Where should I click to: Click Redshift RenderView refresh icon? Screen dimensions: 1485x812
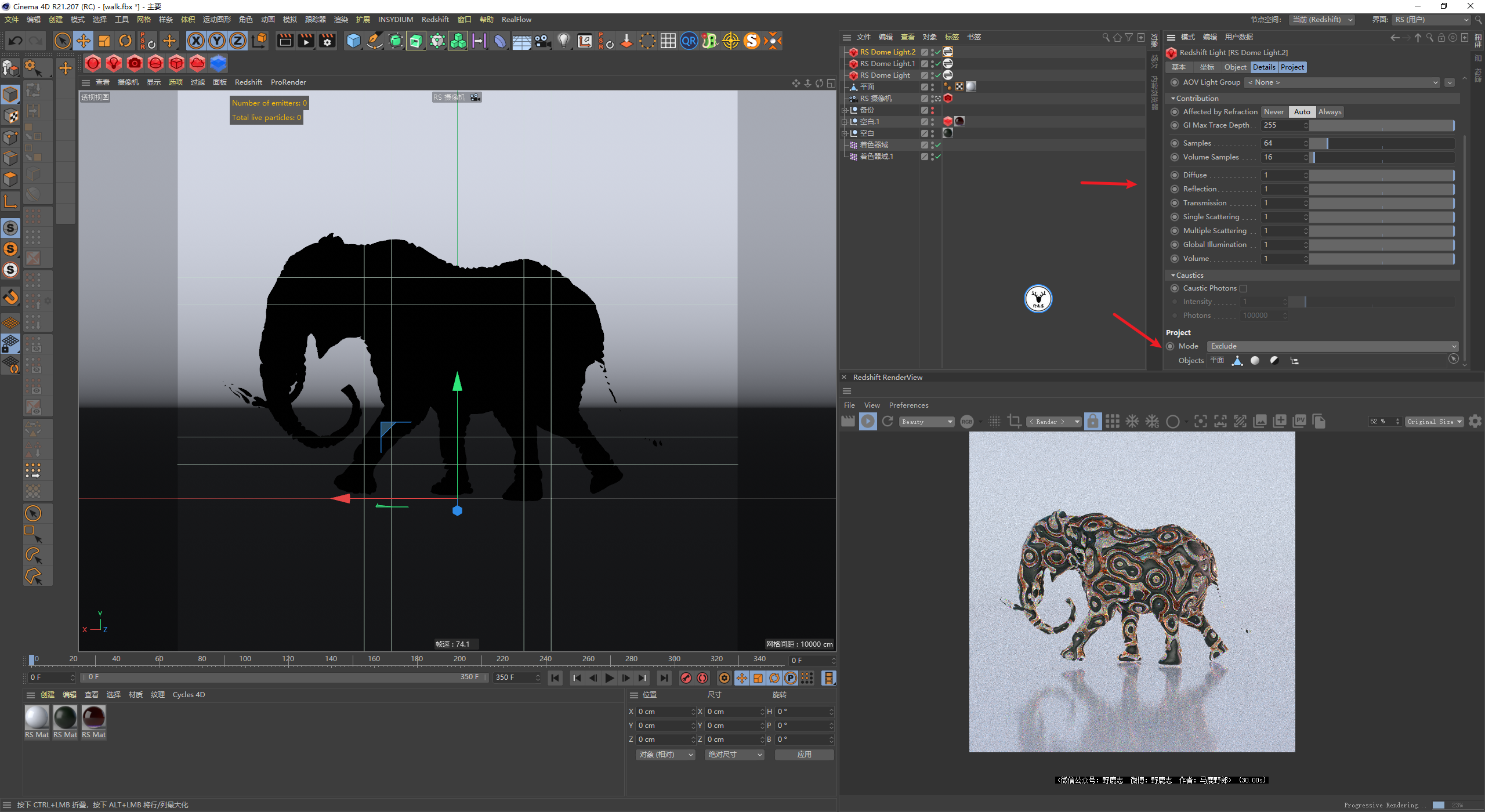(x=888, y=422)
